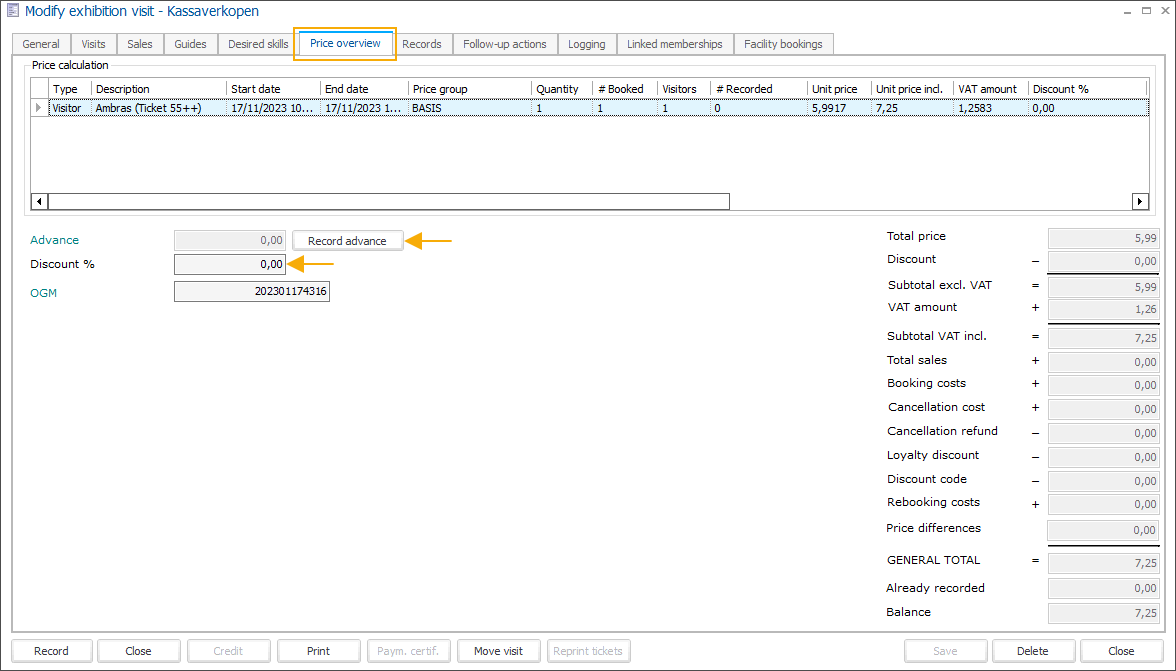Click the right arrow of the grid scrollbar
Screen dimensions: 1176x671
pos(1140,201)
